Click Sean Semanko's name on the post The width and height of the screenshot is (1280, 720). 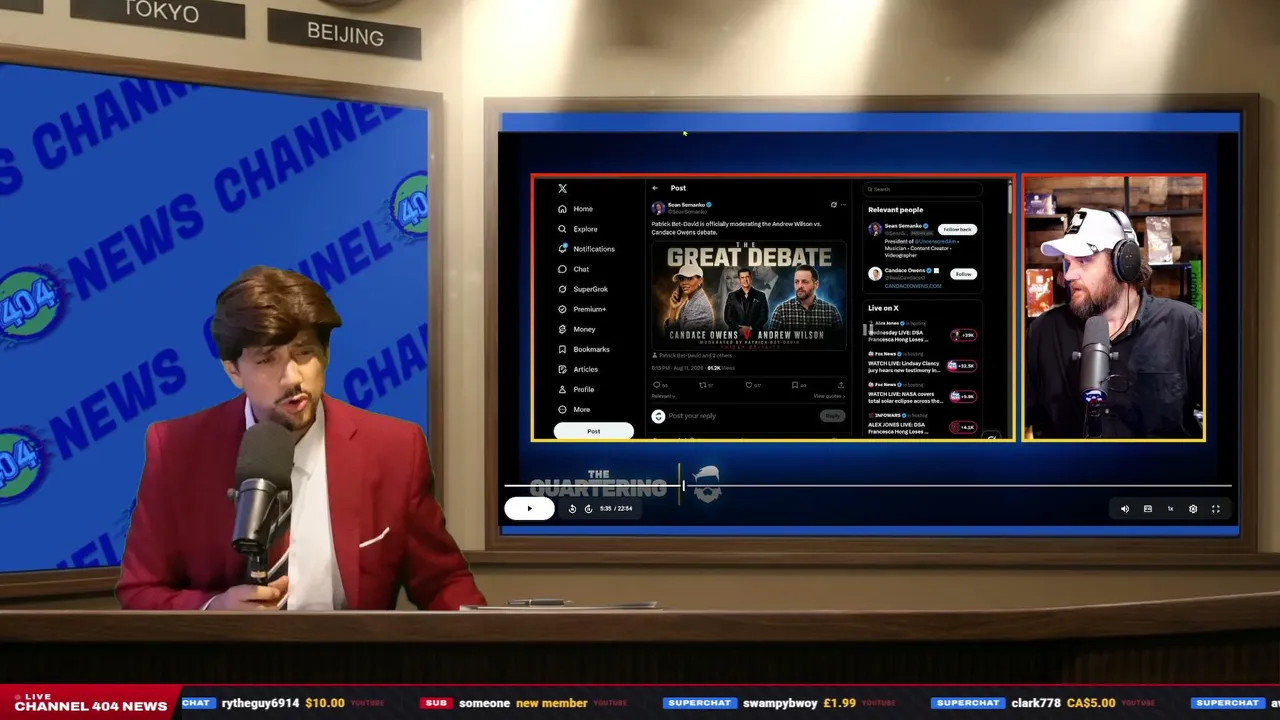pyautogui.click(x=686, y=204)
